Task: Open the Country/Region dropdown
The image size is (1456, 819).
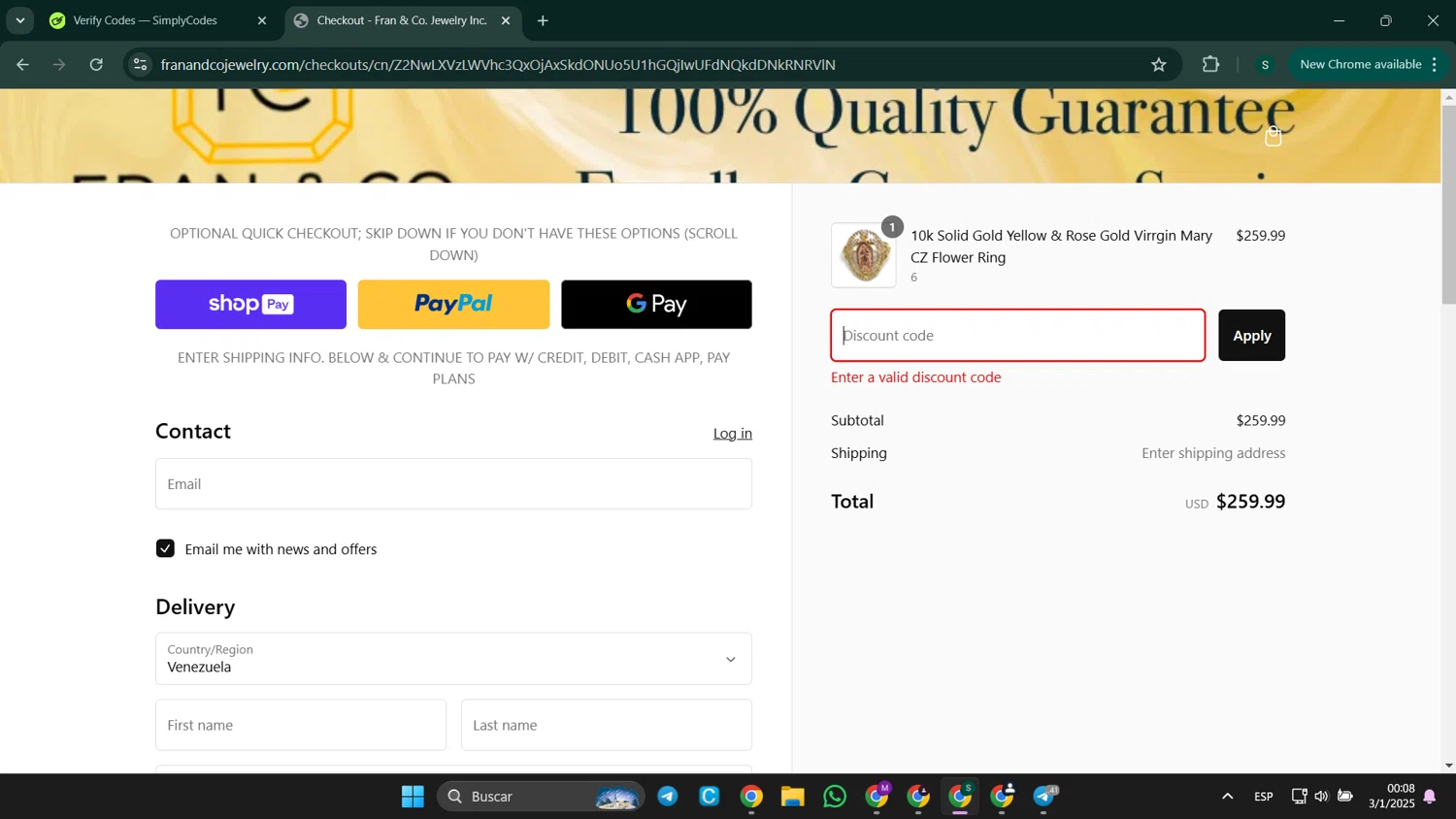Action: [x=453, y=659]
